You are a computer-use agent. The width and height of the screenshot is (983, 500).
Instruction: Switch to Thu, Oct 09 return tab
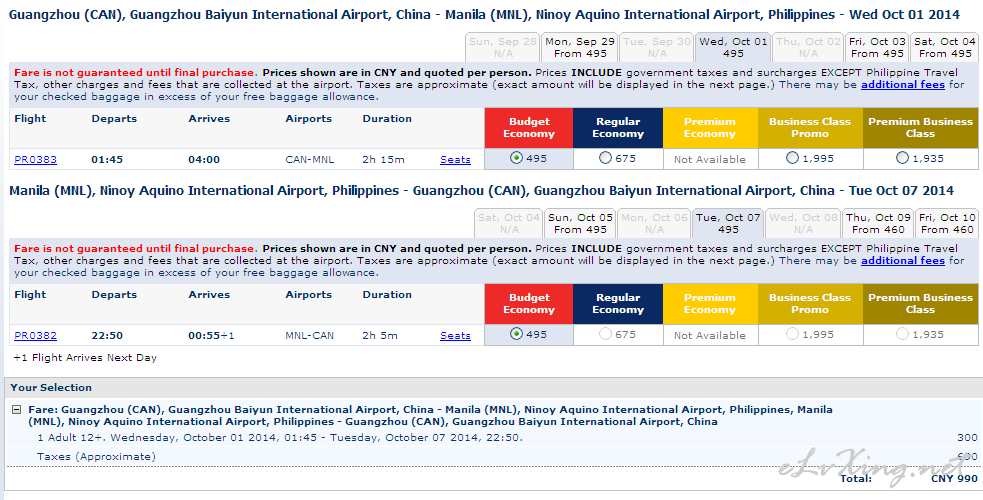click(878, 224)
